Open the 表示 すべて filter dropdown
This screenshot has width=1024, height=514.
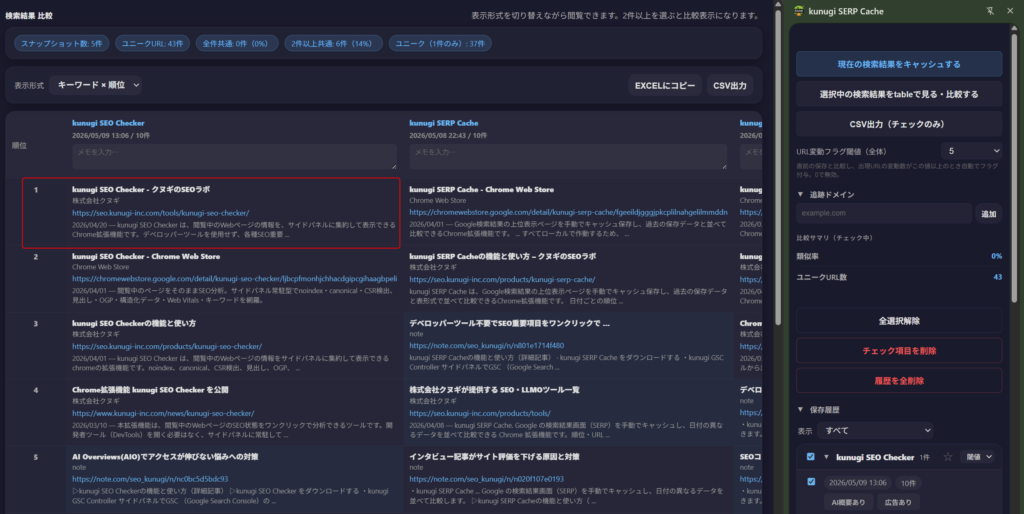click(x=875, y=430)
